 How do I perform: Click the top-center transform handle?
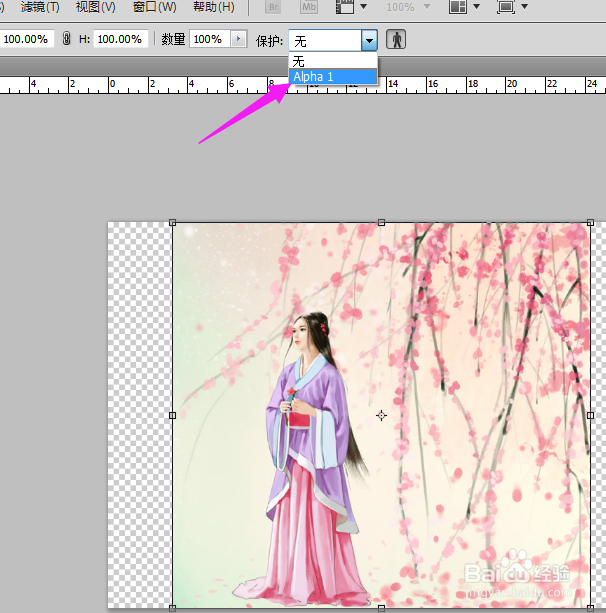click(382, 223)
